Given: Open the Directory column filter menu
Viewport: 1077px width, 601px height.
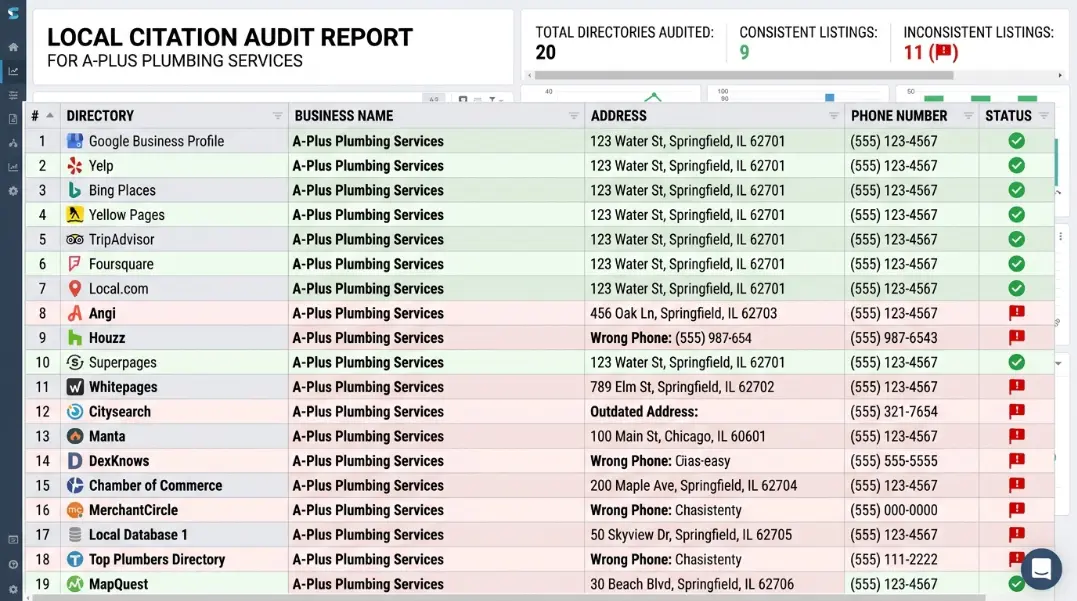Looking at the screenshot, I should click(277, 116).
